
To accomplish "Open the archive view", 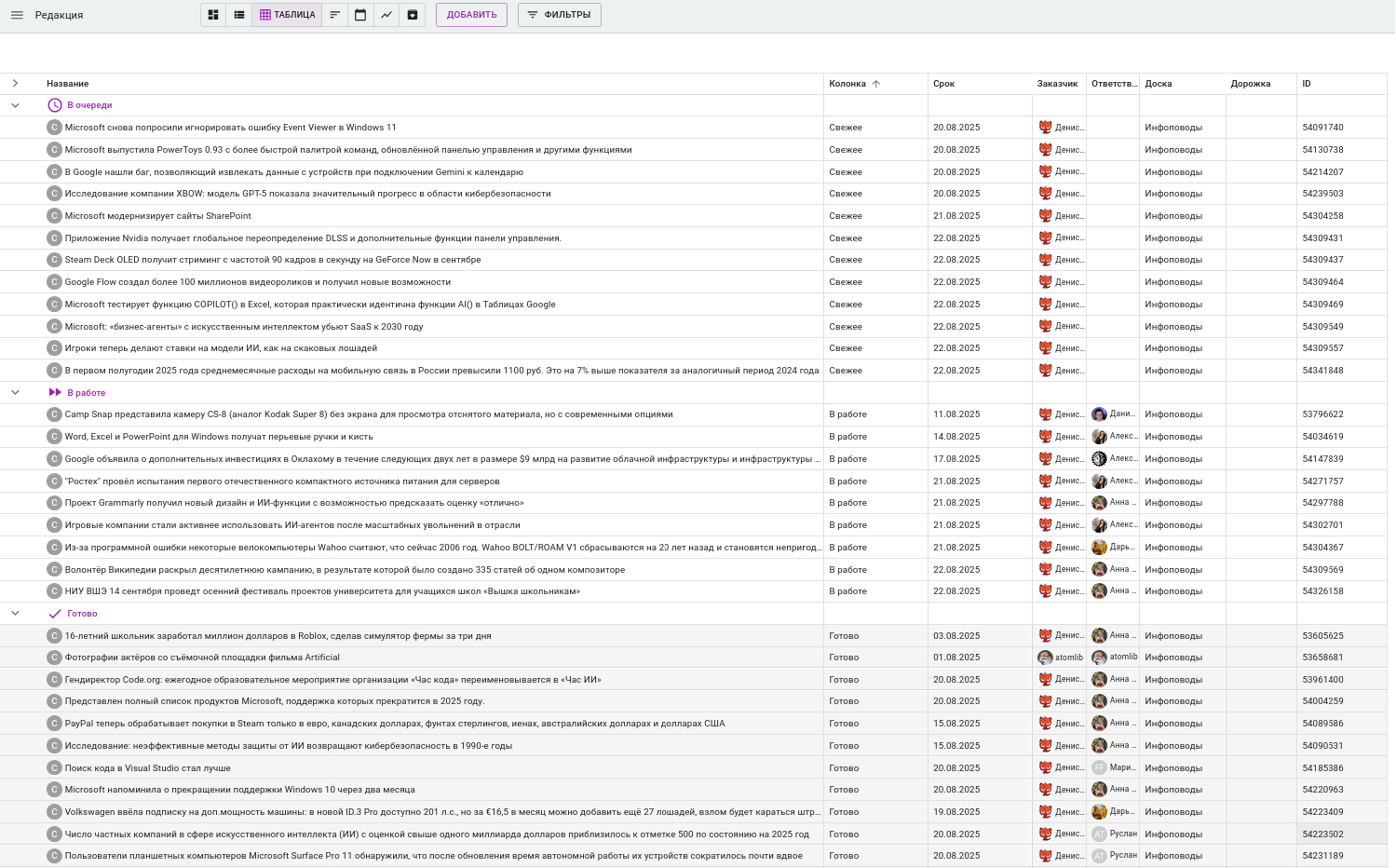I will 413,15.
